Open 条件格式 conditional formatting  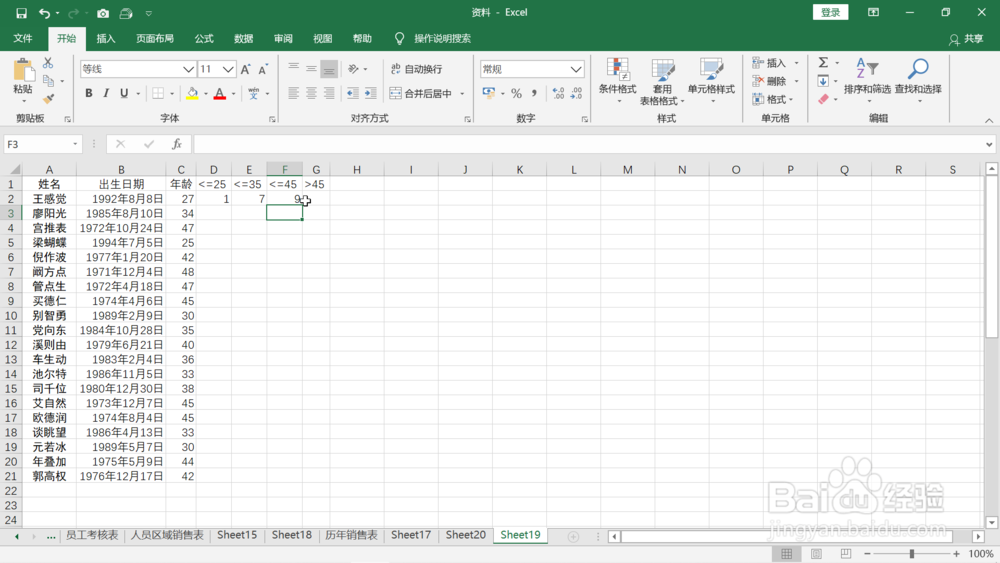click(617, 82)
